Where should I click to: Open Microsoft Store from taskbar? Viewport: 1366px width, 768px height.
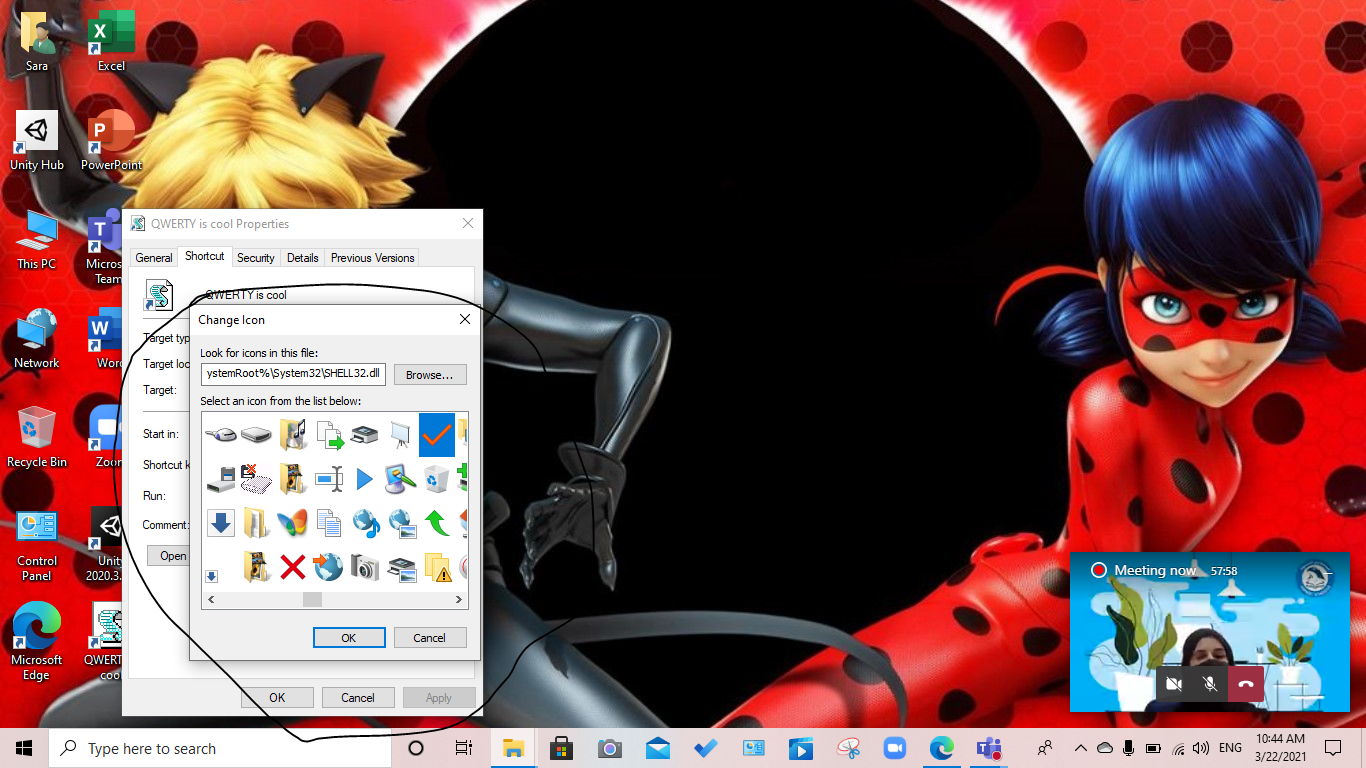[561, 748]
